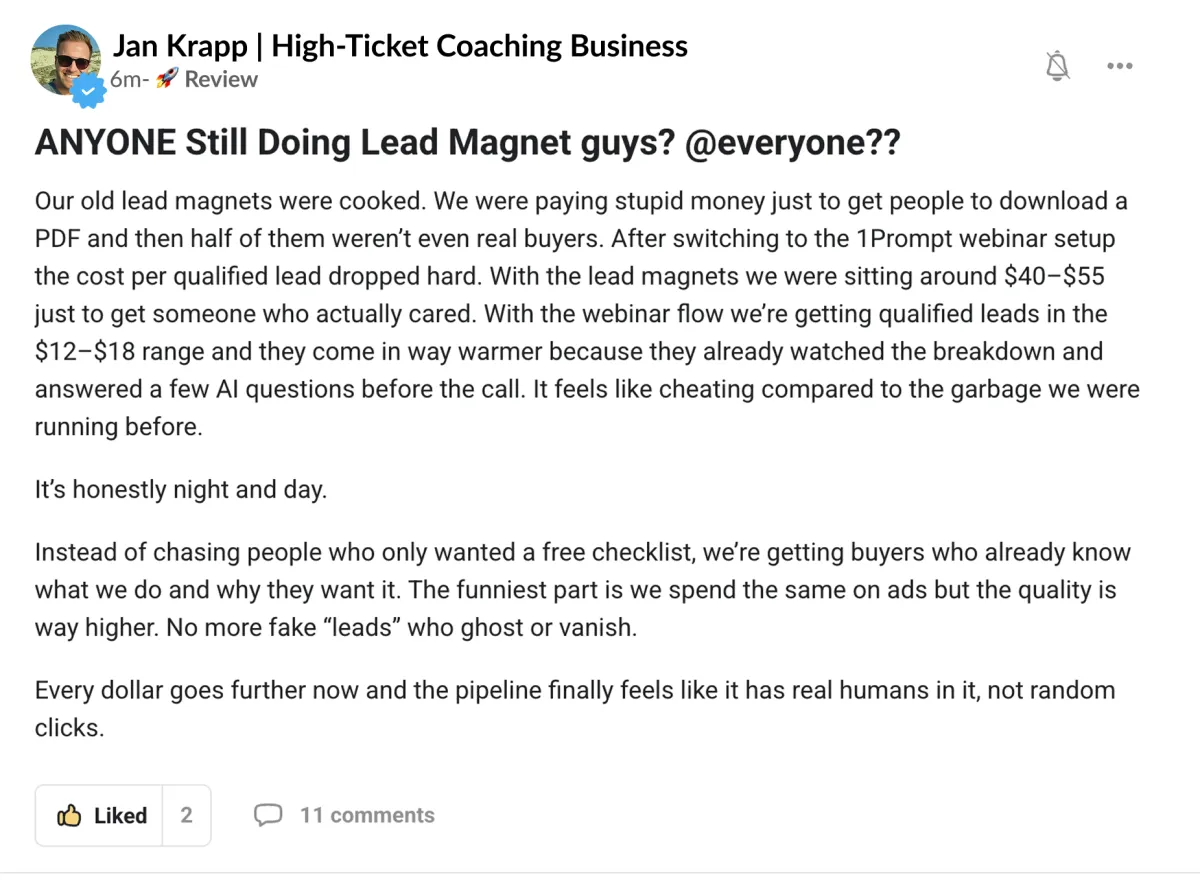
Task: Open Jan Krapp's profile via author name
Action: click(399, 46)
